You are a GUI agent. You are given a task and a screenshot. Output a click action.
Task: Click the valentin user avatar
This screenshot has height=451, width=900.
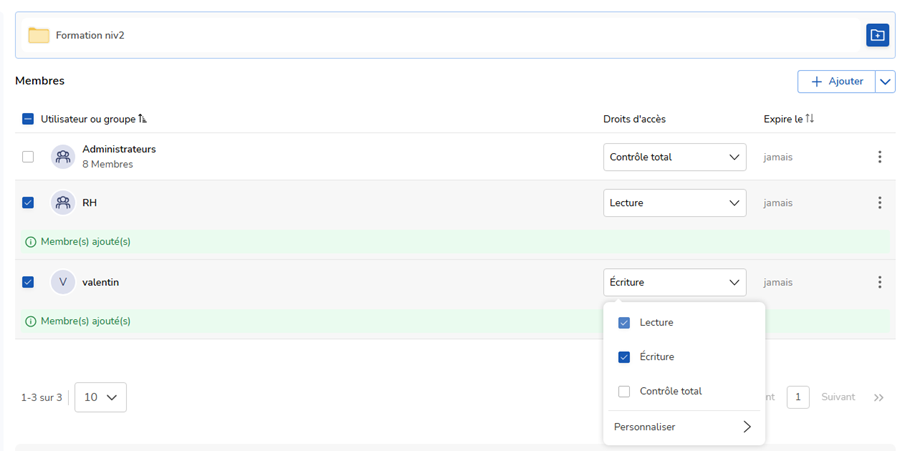[63, 282]
